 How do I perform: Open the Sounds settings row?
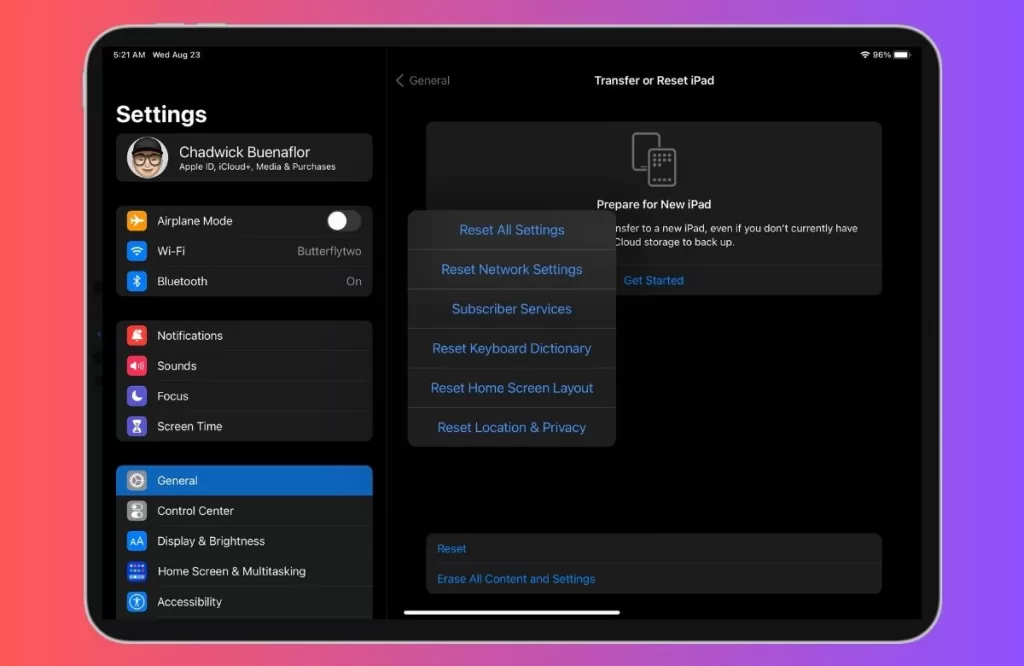244,366
